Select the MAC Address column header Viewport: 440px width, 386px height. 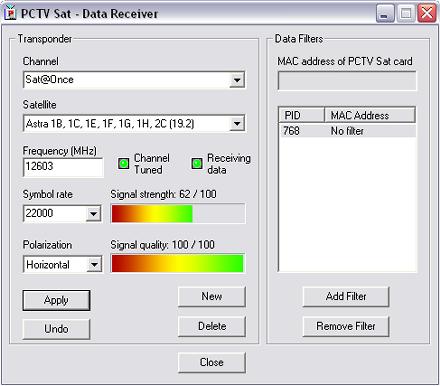[370, 115]
